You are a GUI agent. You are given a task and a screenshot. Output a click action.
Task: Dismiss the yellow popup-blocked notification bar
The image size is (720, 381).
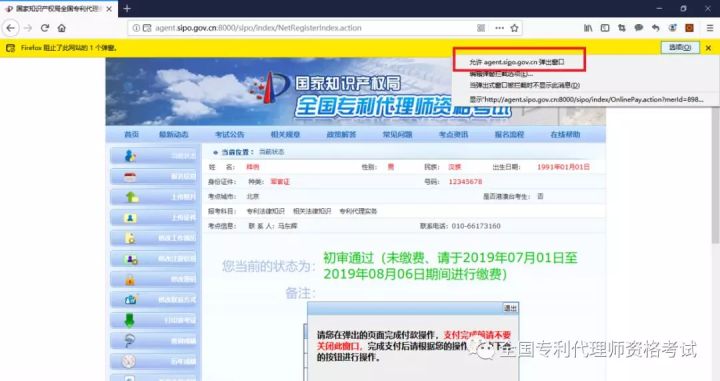coord(709,48)
